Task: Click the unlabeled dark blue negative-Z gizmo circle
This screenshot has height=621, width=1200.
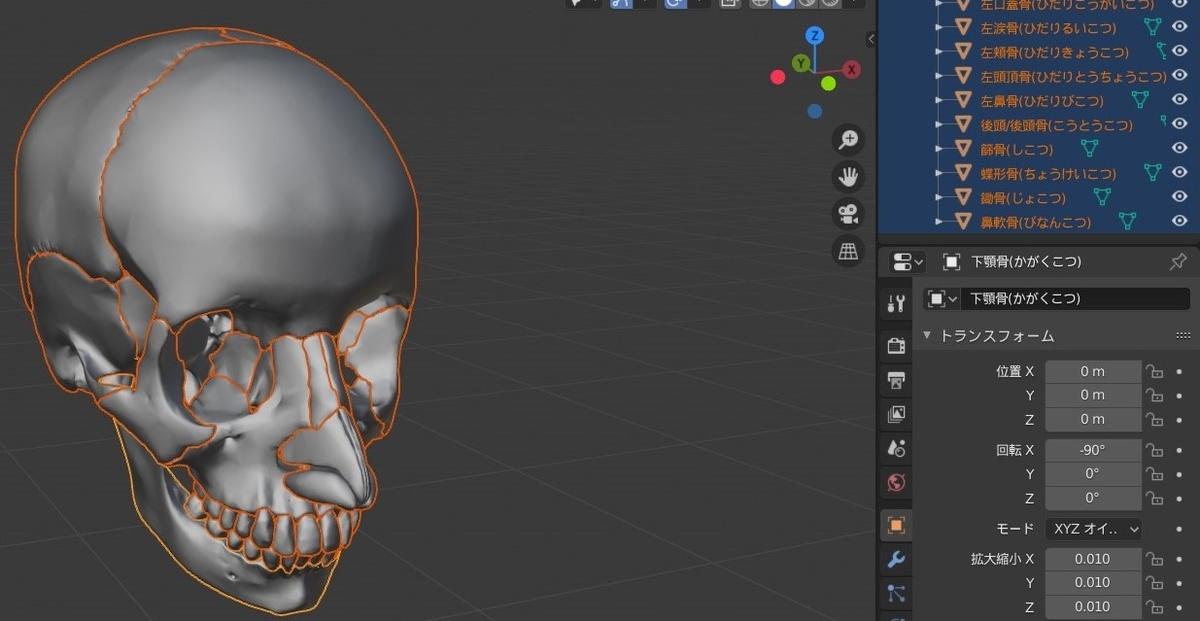Action: coord(815,111)
